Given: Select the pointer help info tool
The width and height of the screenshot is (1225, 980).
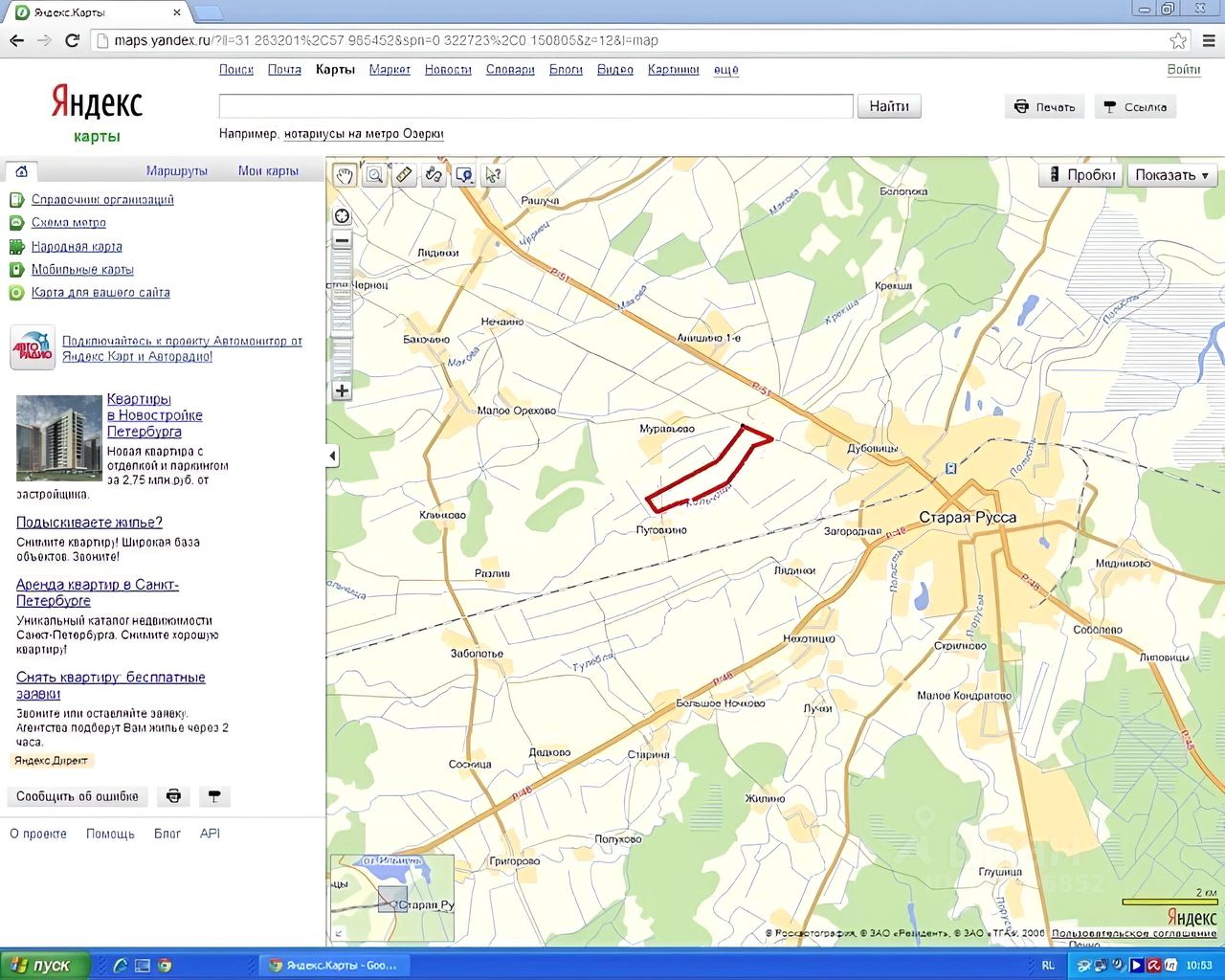Looking at the screenshot, I should 493,175.
